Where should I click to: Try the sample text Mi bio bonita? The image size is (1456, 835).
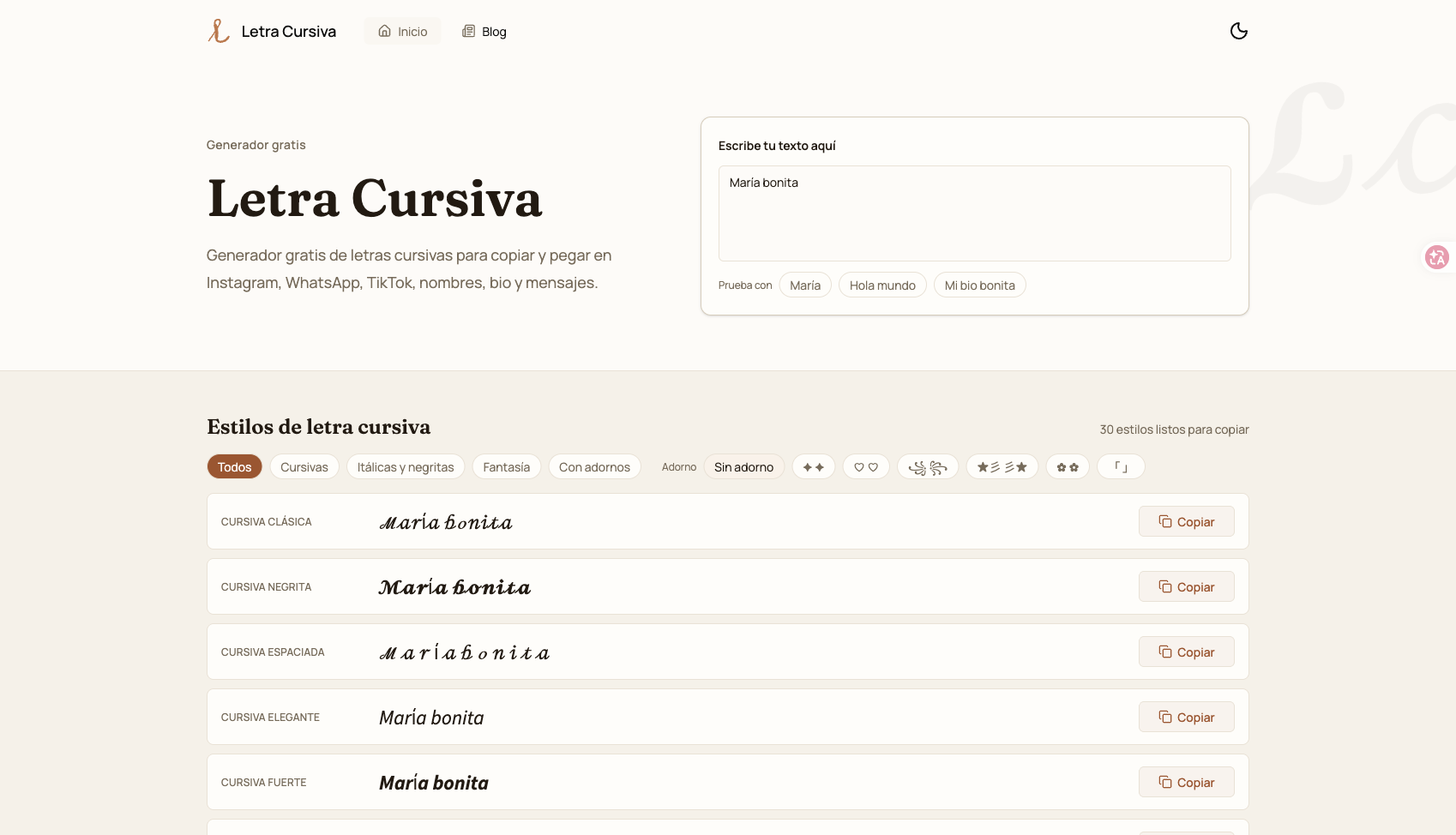pos(979,285)
